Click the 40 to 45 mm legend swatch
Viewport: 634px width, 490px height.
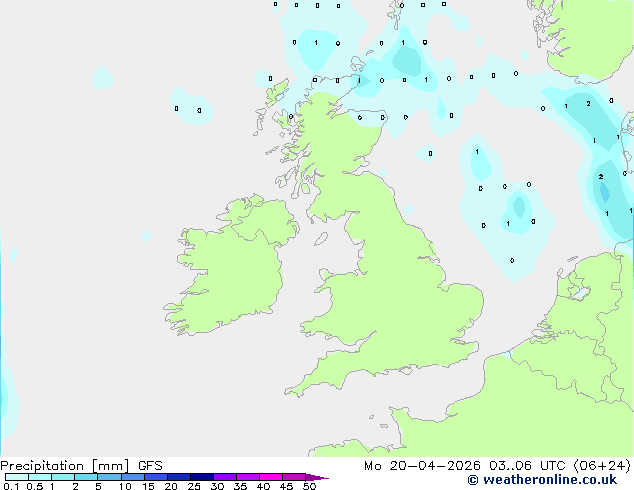[x=271, y=477]
